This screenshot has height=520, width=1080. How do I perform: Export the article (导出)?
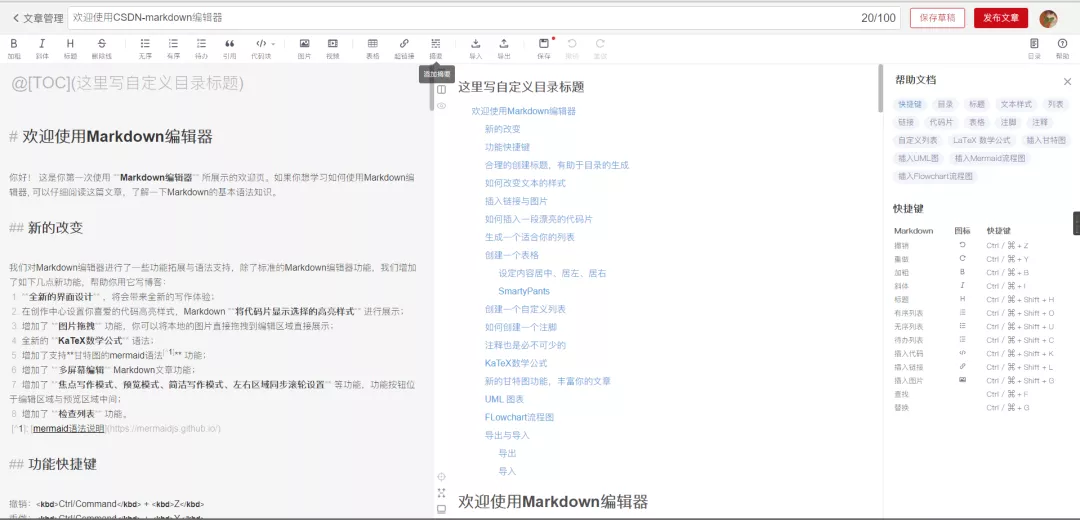(504, 48)
